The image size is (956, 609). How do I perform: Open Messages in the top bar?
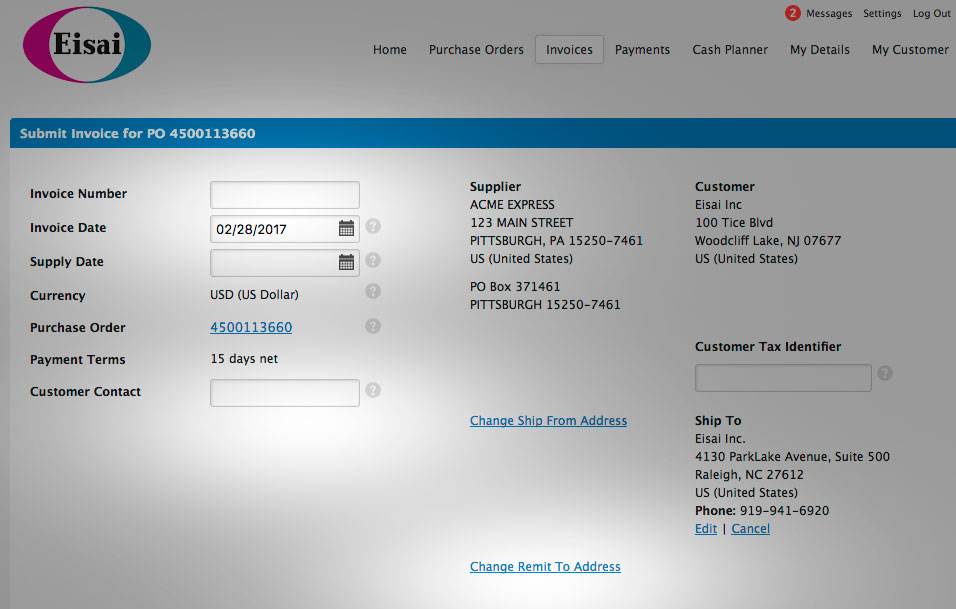(829, 13)
